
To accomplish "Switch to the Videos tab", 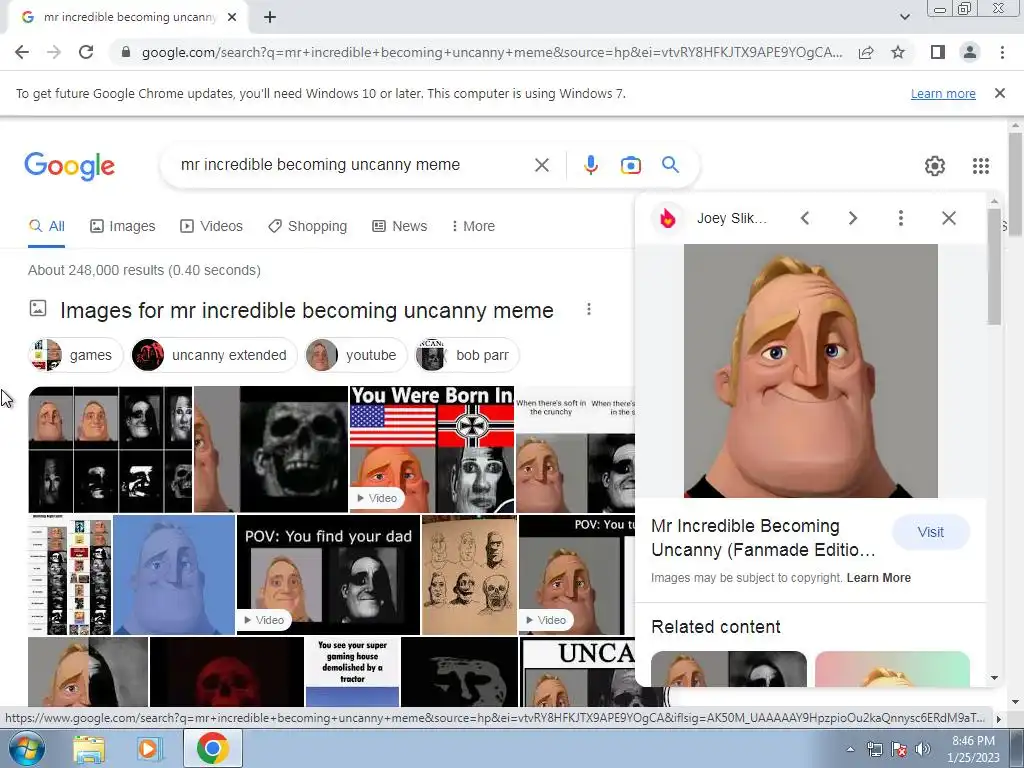I will point(211,226).
